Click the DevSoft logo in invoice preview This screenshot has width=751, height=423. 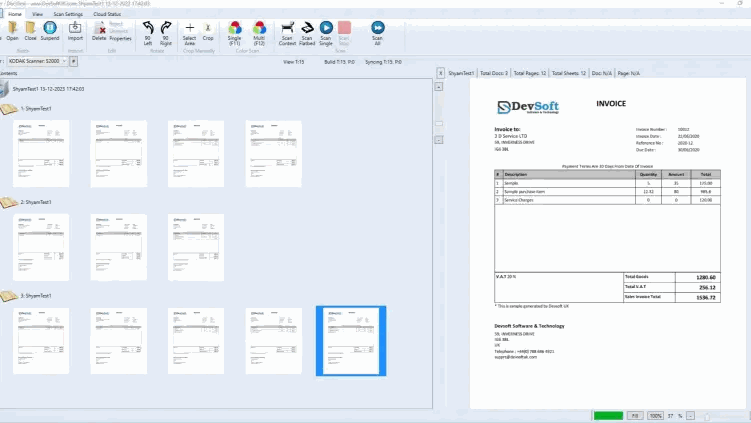(x=528, y=107)
